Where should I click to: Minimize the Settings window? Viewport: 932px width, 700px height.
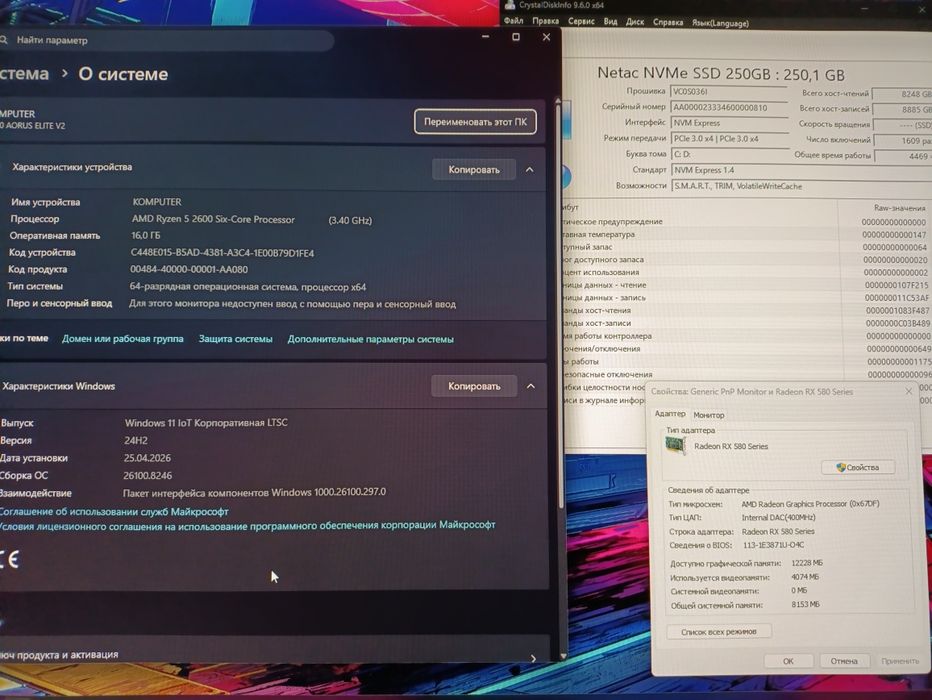click(x=486, y=37)
